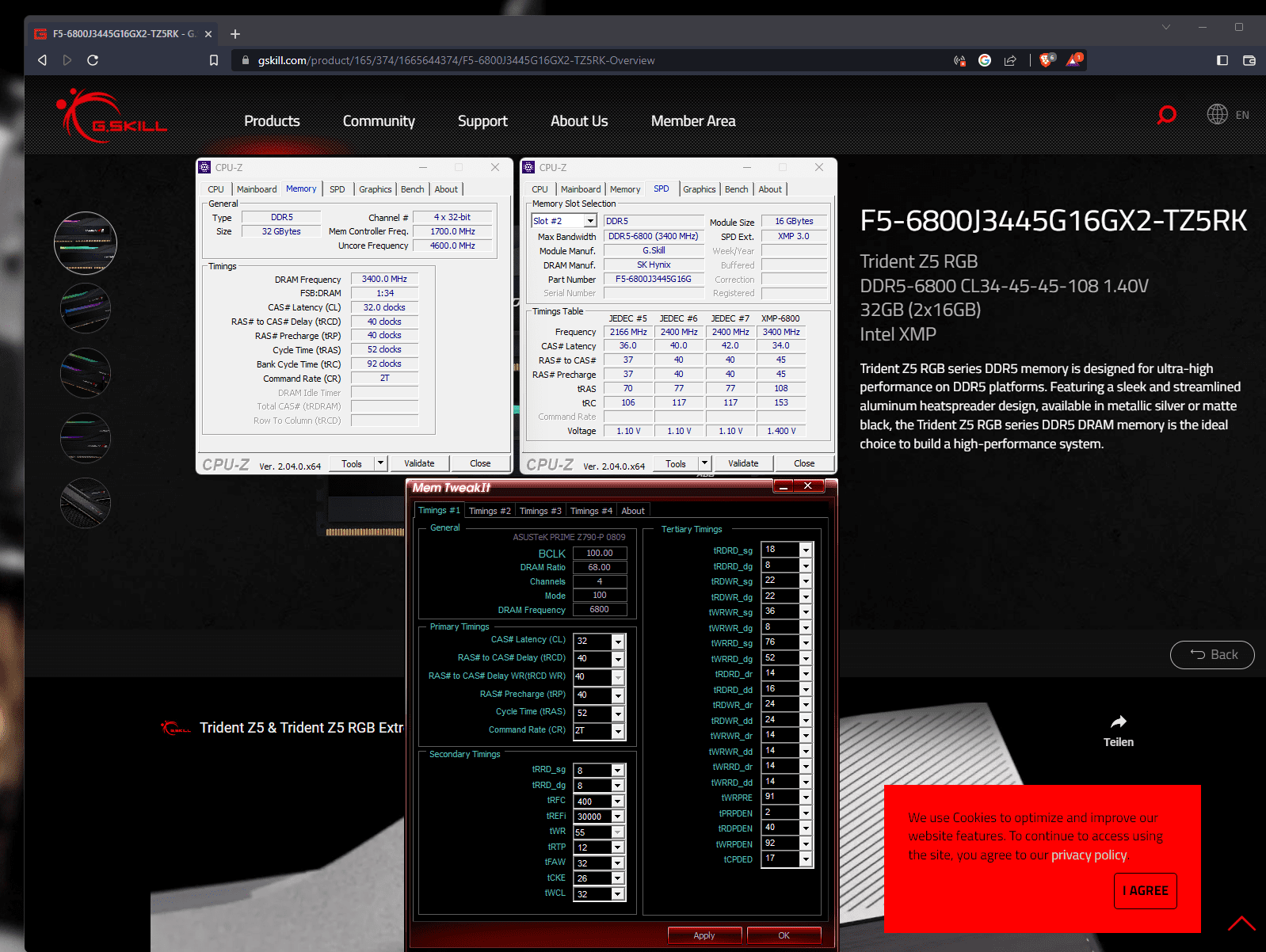Close the F5-6800J3445G16GX2 browser tab

point(208,34)
